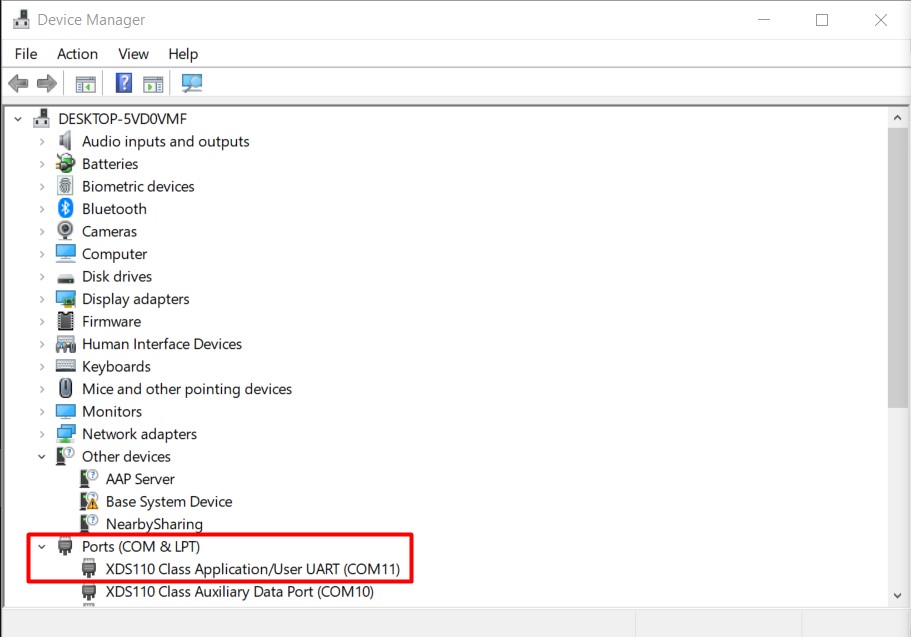Click the Human Interface Devices icon
The image size is (911, 637).
point(66,344)
